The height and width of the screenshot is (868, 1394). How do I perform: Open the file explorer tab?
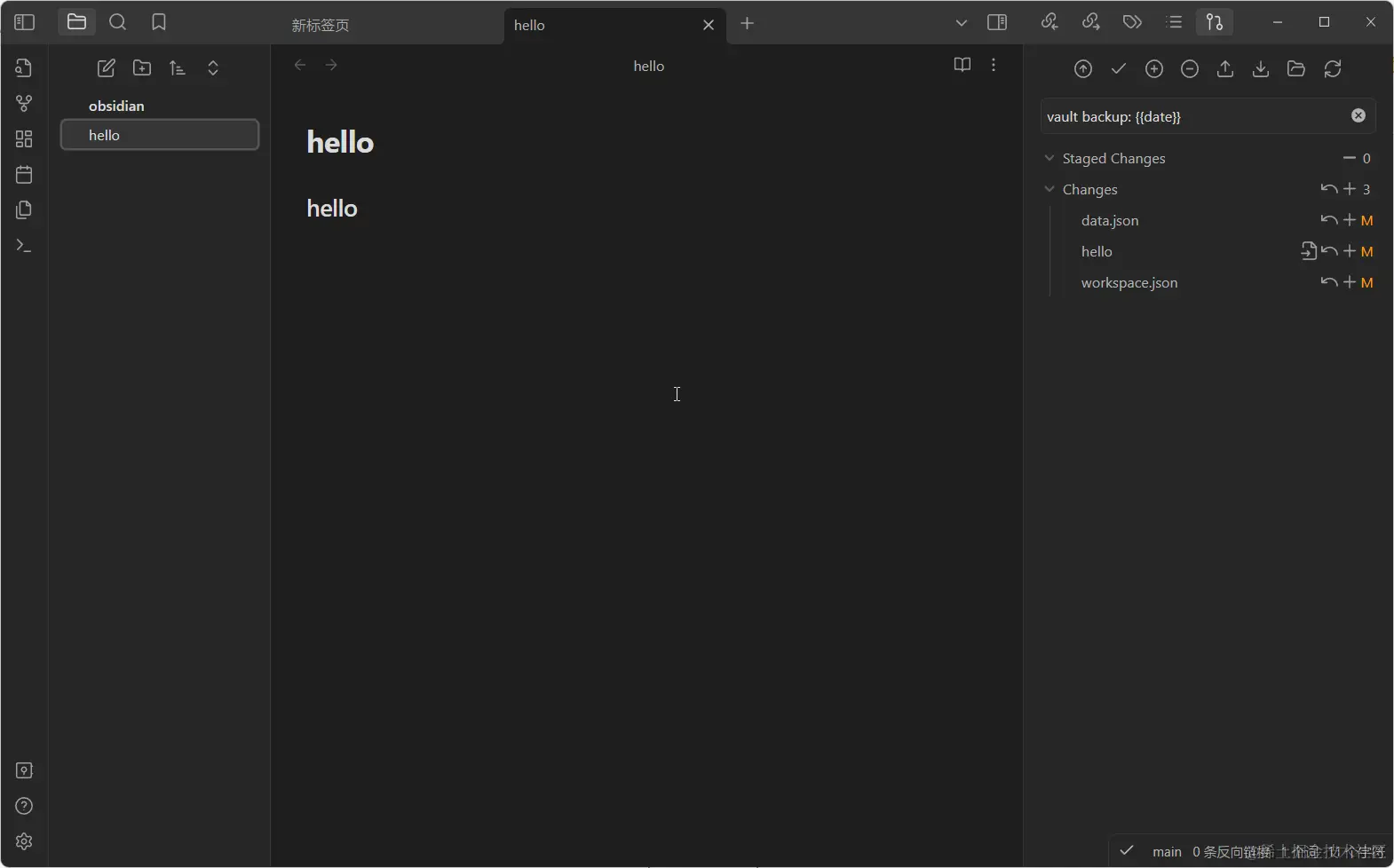click(x=76, y=22)
